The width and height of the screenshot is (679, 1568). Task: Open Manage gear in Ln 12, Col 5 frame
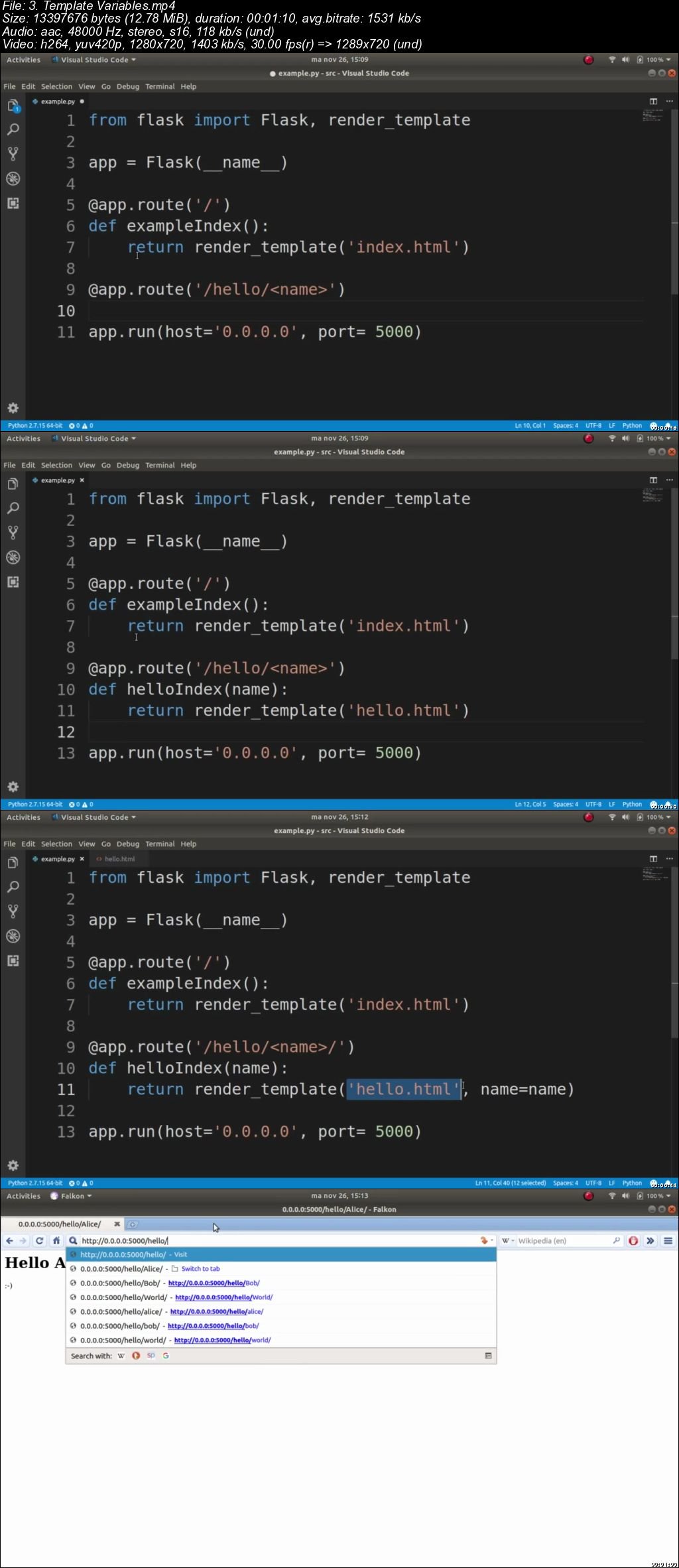point(13,787)
